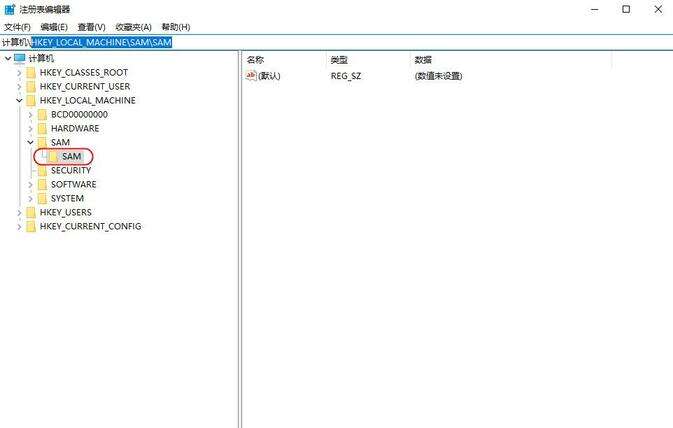The height and width of the screenshot is (428, 673).
Task: Expand HKEY_USERS node arrow
Action: point(19,212)
